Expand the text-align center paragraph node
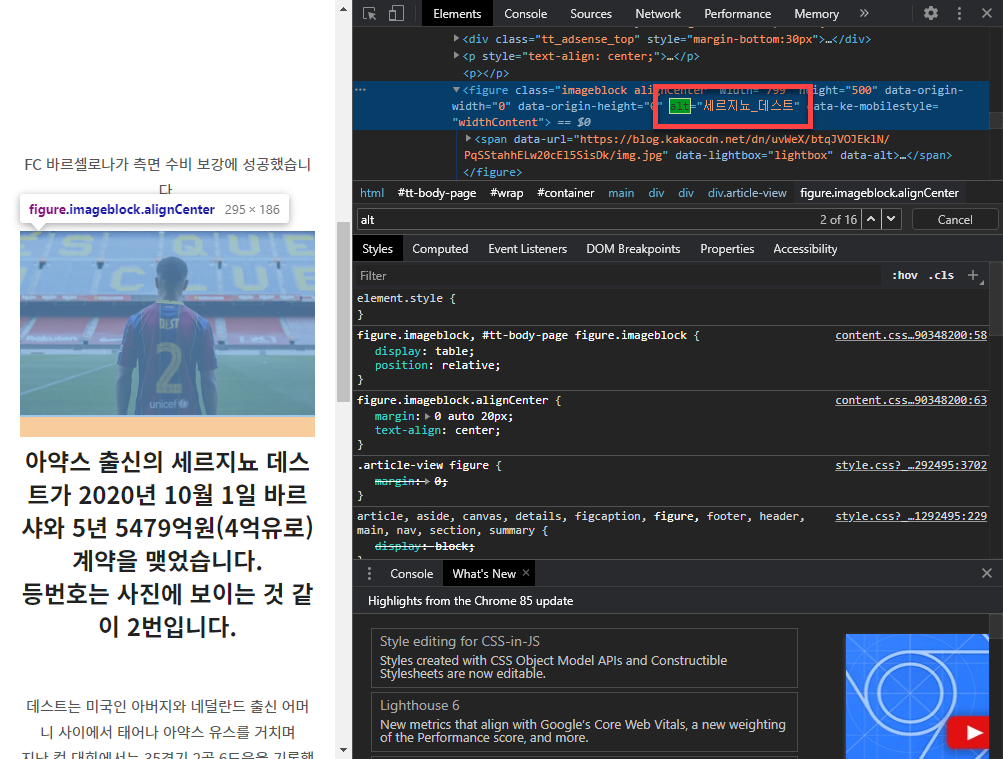Viewport: 1003px width, 759px height. point(456,56)
